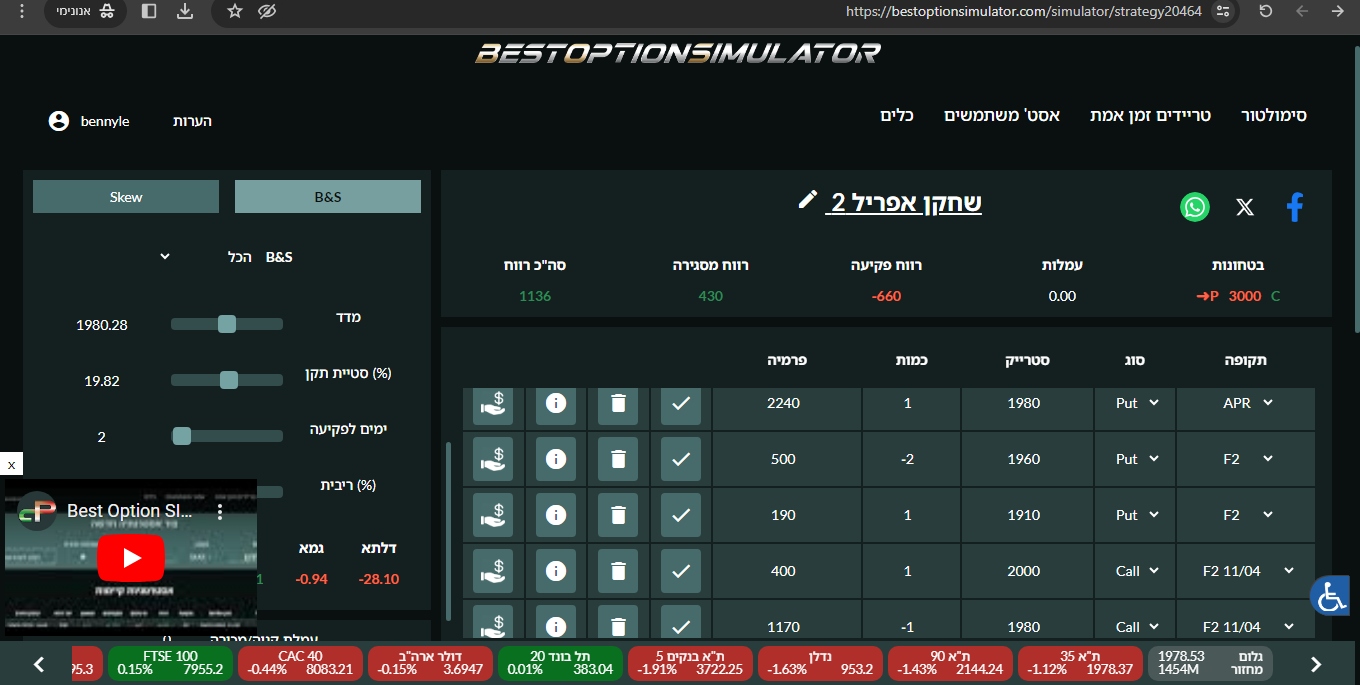Open the סימולטור menu item
1360x685 pixels.
pyautogui.click(x=1273, y=116)
